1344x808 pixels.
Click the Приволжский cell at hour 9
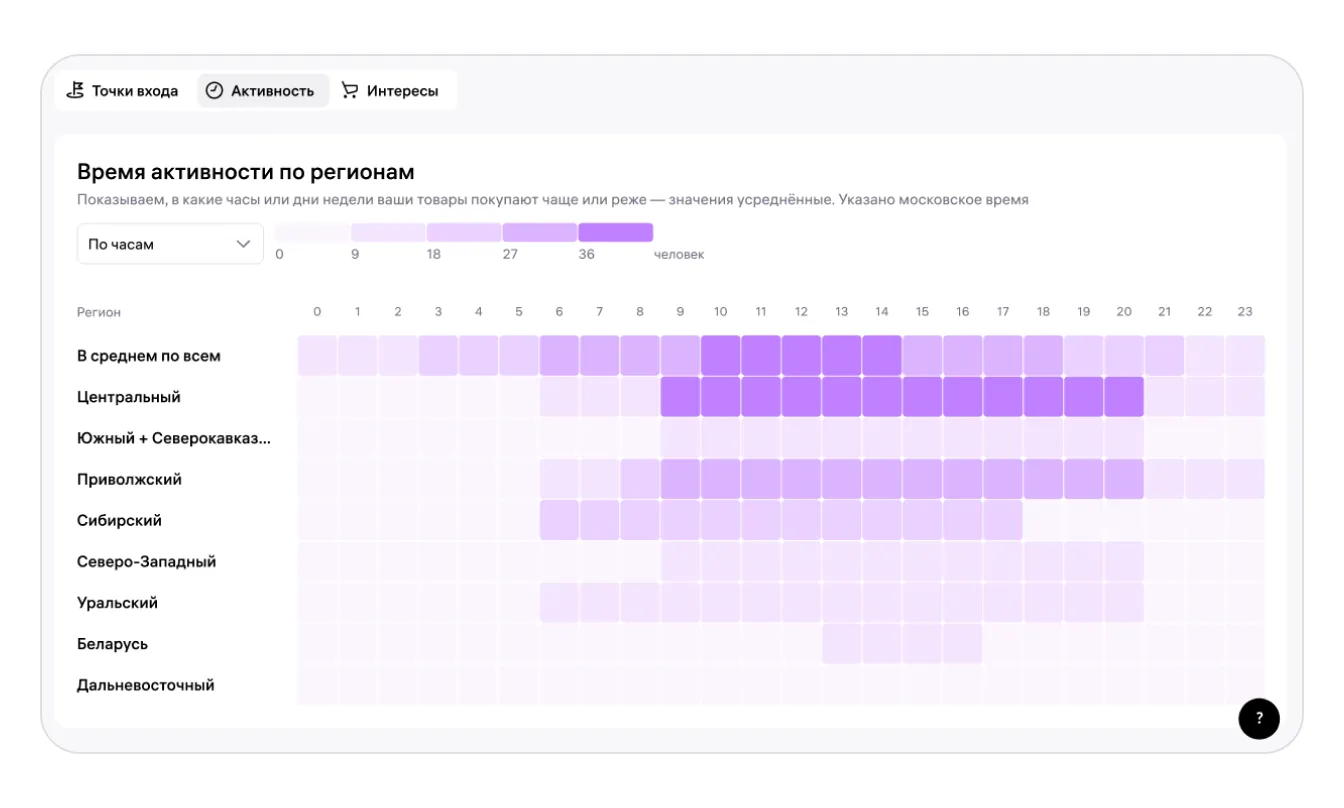pyautogui.click(x=680, y=479)
